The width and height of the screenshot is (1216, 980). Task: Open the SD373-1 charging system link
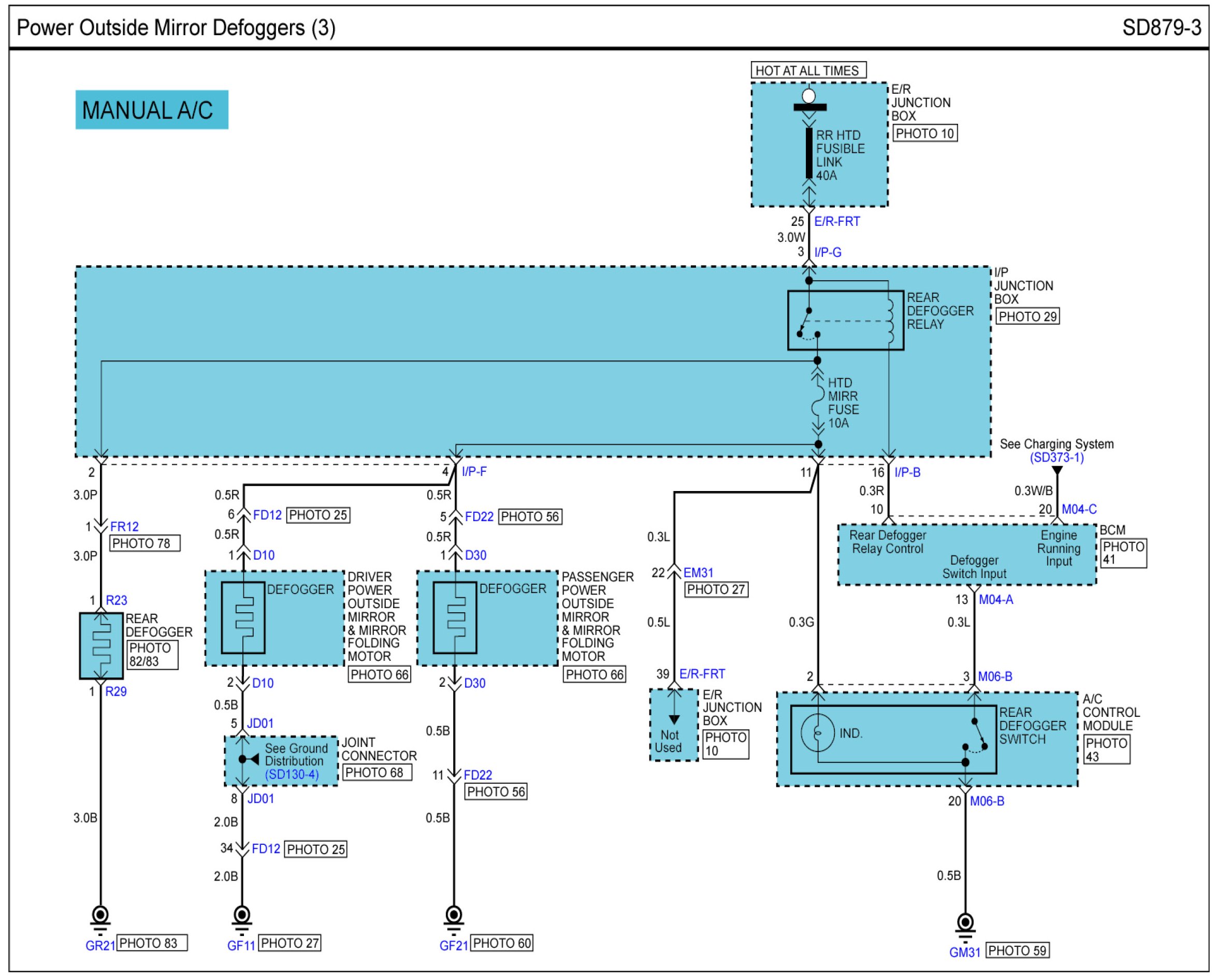[1057, 458]
